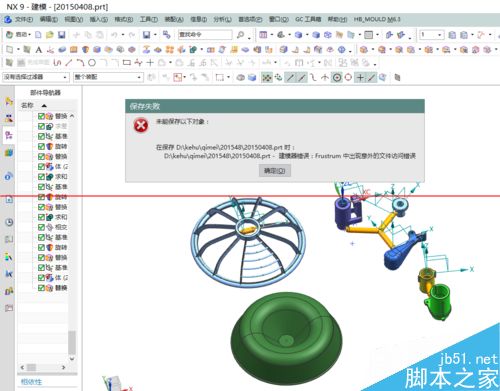Click the command finder magnifier icon
This screenshot has width=500, height=391.
tap(240, 35)
